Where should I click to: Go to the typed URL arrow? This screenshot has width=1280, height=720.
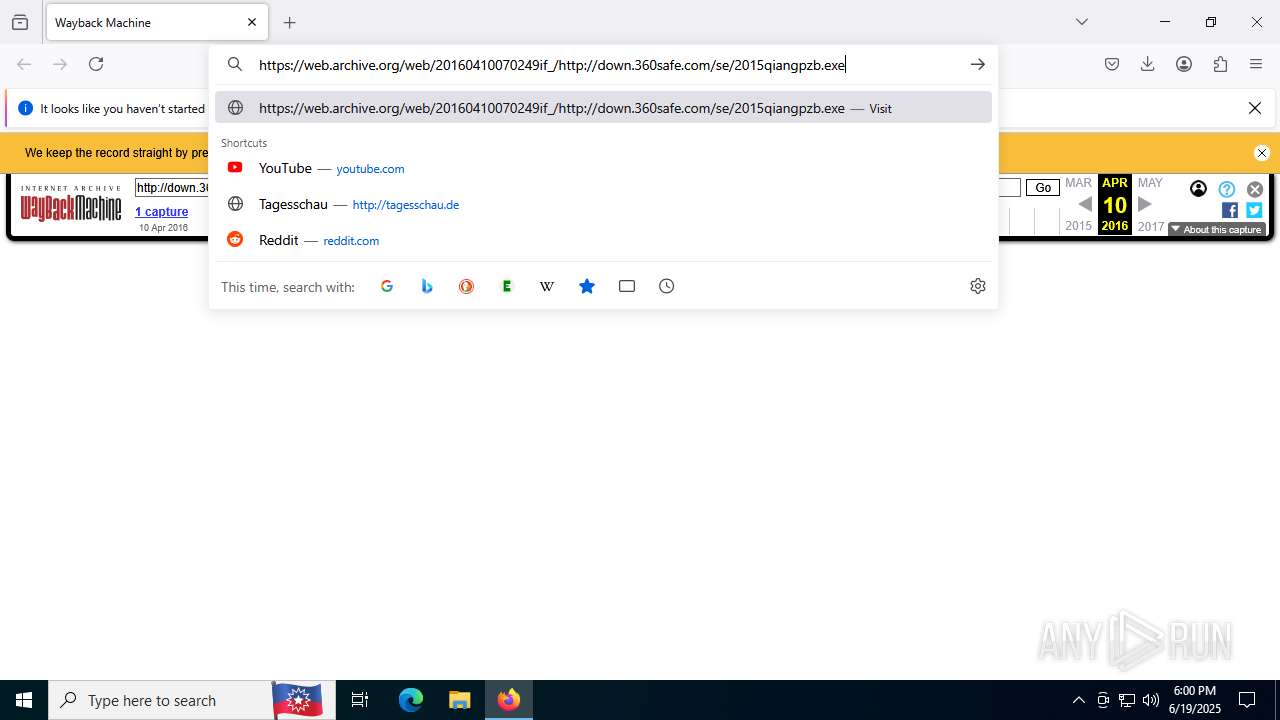pyautogui.click(x=978, y=64)
